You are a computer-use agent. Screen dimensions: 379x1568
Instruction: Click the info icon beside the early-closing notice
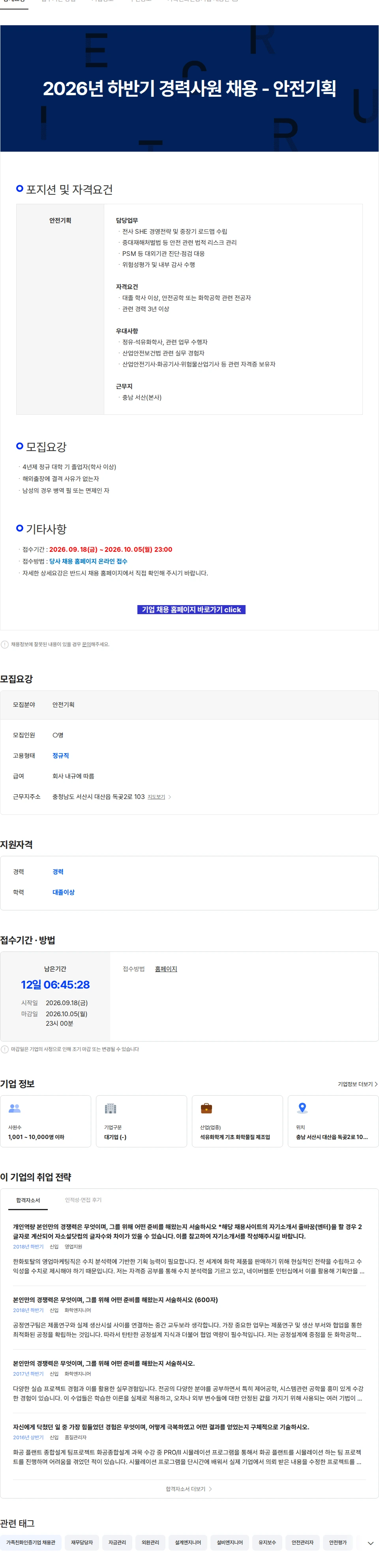pos(5,1049)
